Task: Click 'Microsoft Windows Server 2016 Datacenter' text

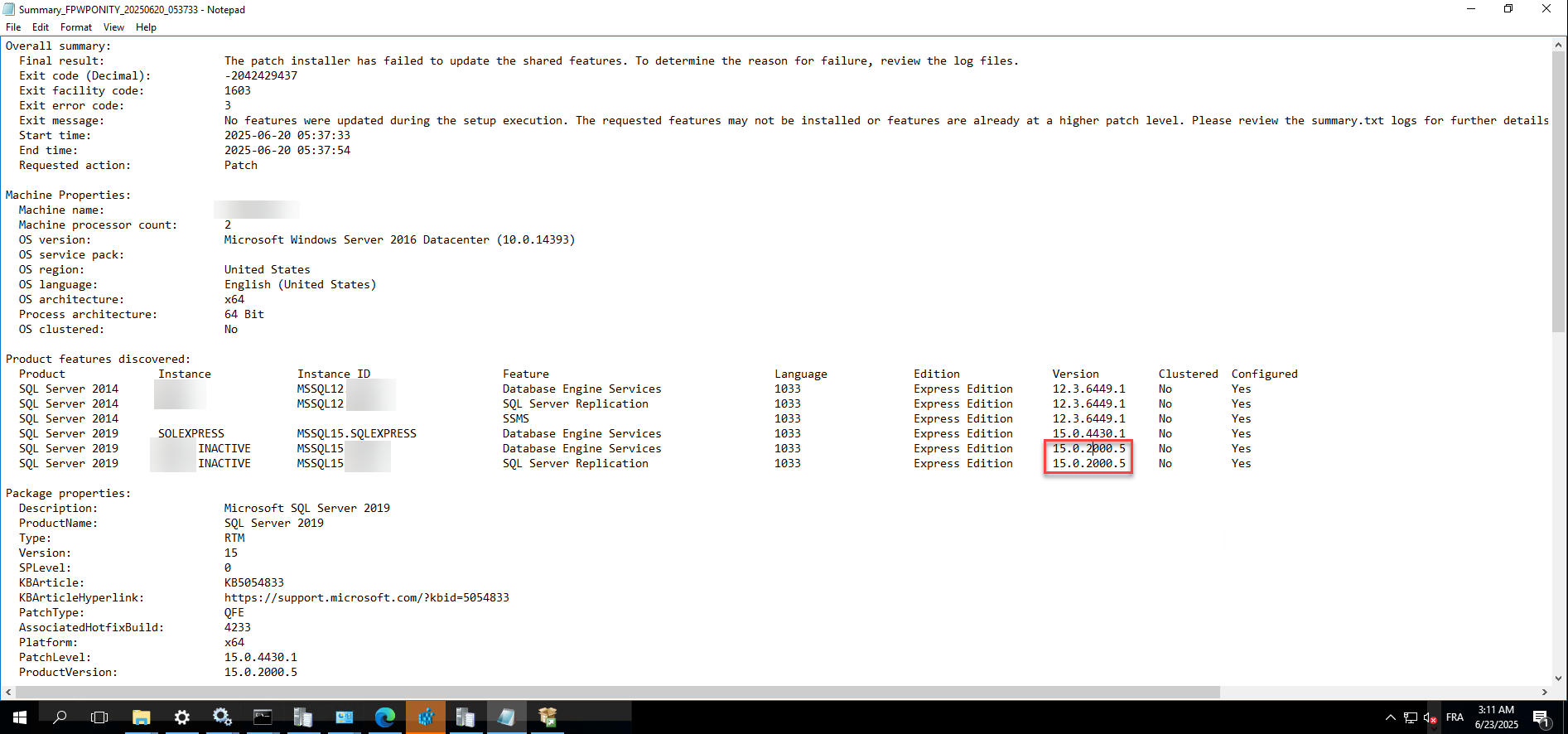Action: click(357, 239)
